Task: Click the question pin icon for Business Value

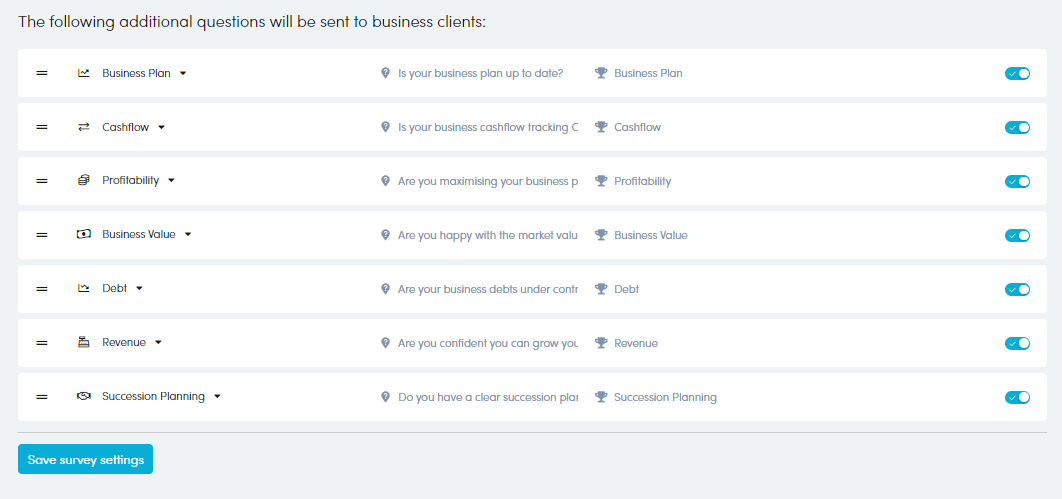Action: point(385,235)
